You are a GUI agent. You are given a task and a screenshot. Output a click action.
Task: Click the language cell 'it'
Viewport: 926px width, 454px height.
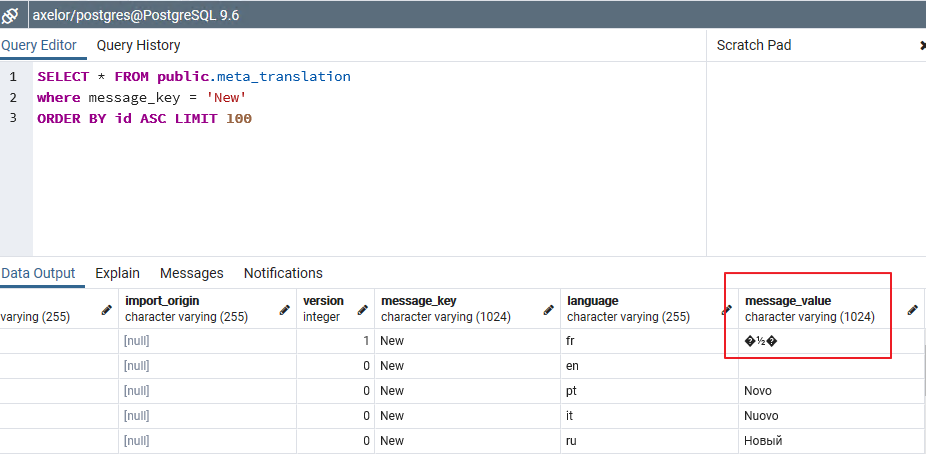[650, 416]
